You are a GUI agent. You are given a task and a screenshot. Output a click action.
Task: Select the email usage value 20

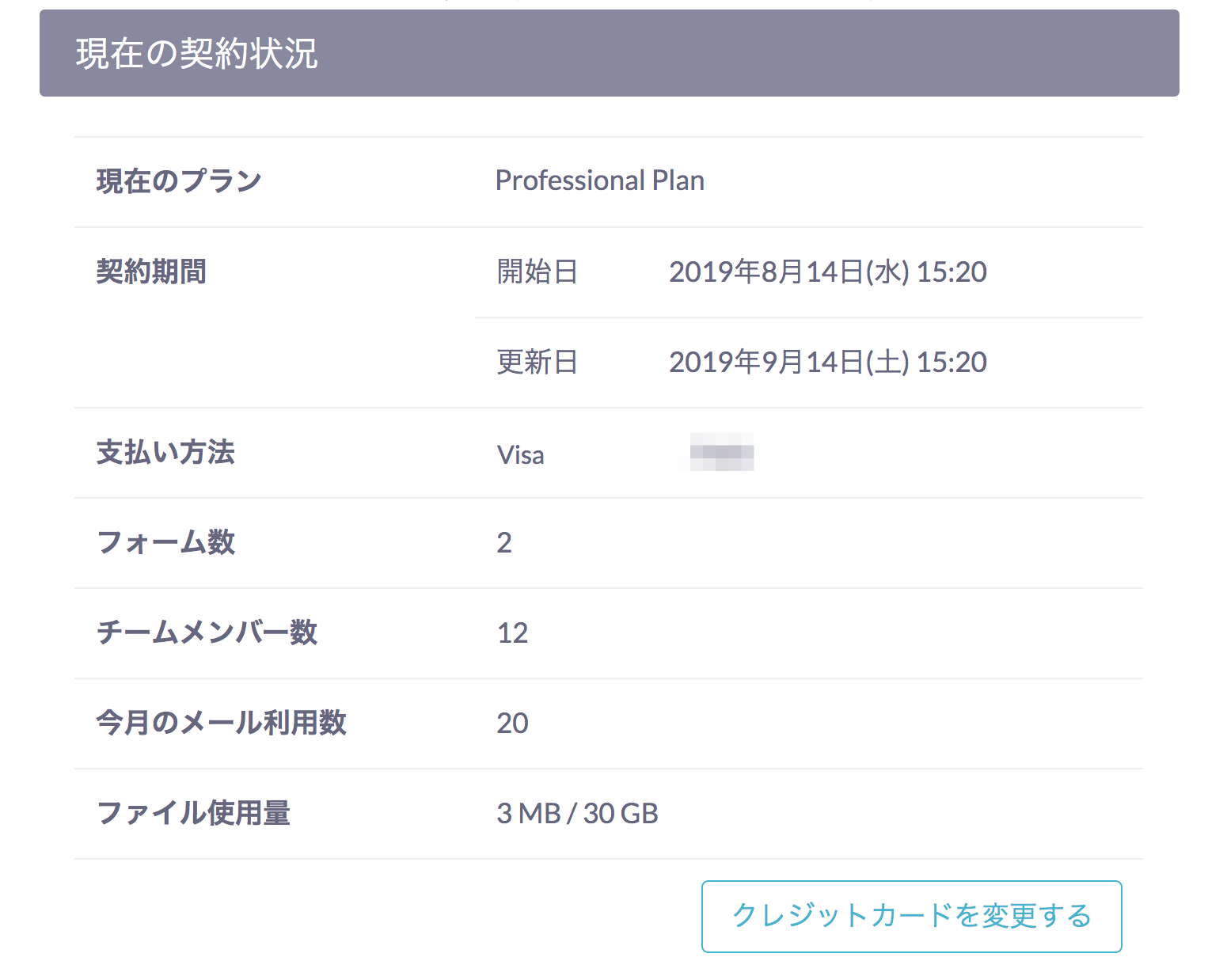[x=512, y=723]
